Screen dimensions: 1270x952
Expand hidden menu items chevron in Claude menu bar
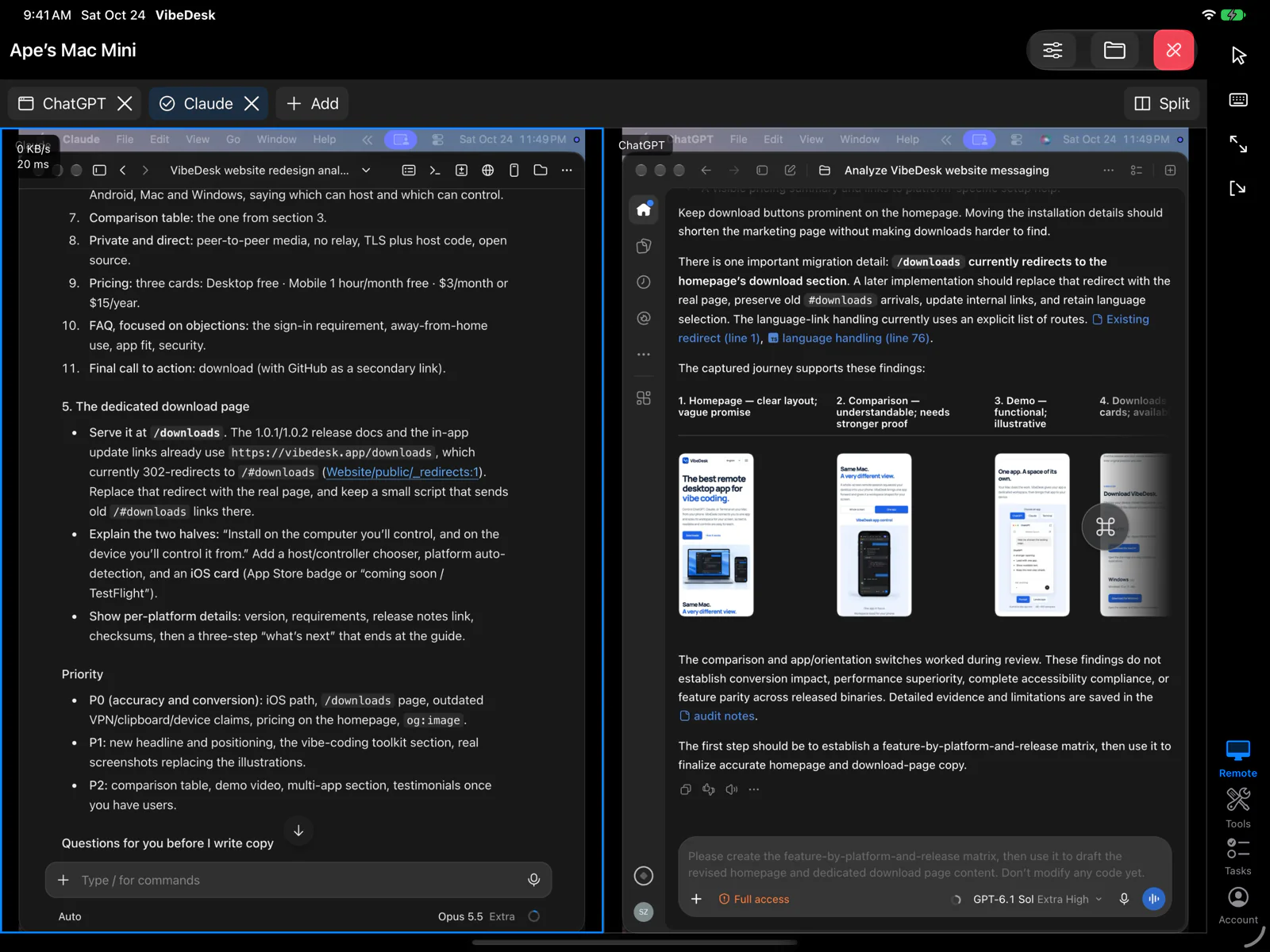tap(367, 140)
